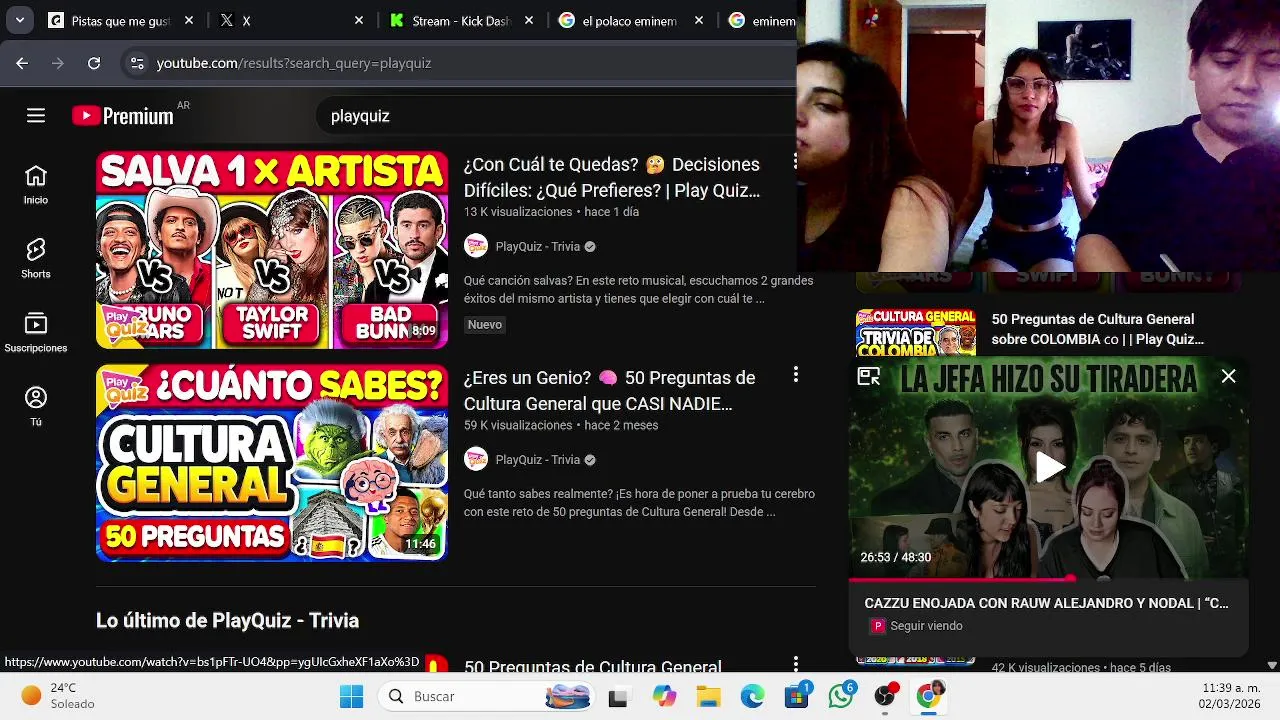
Task: Open PlayQuiz - Trivia channel under second video
Action: pyautogui.click(x=538, y=459)
